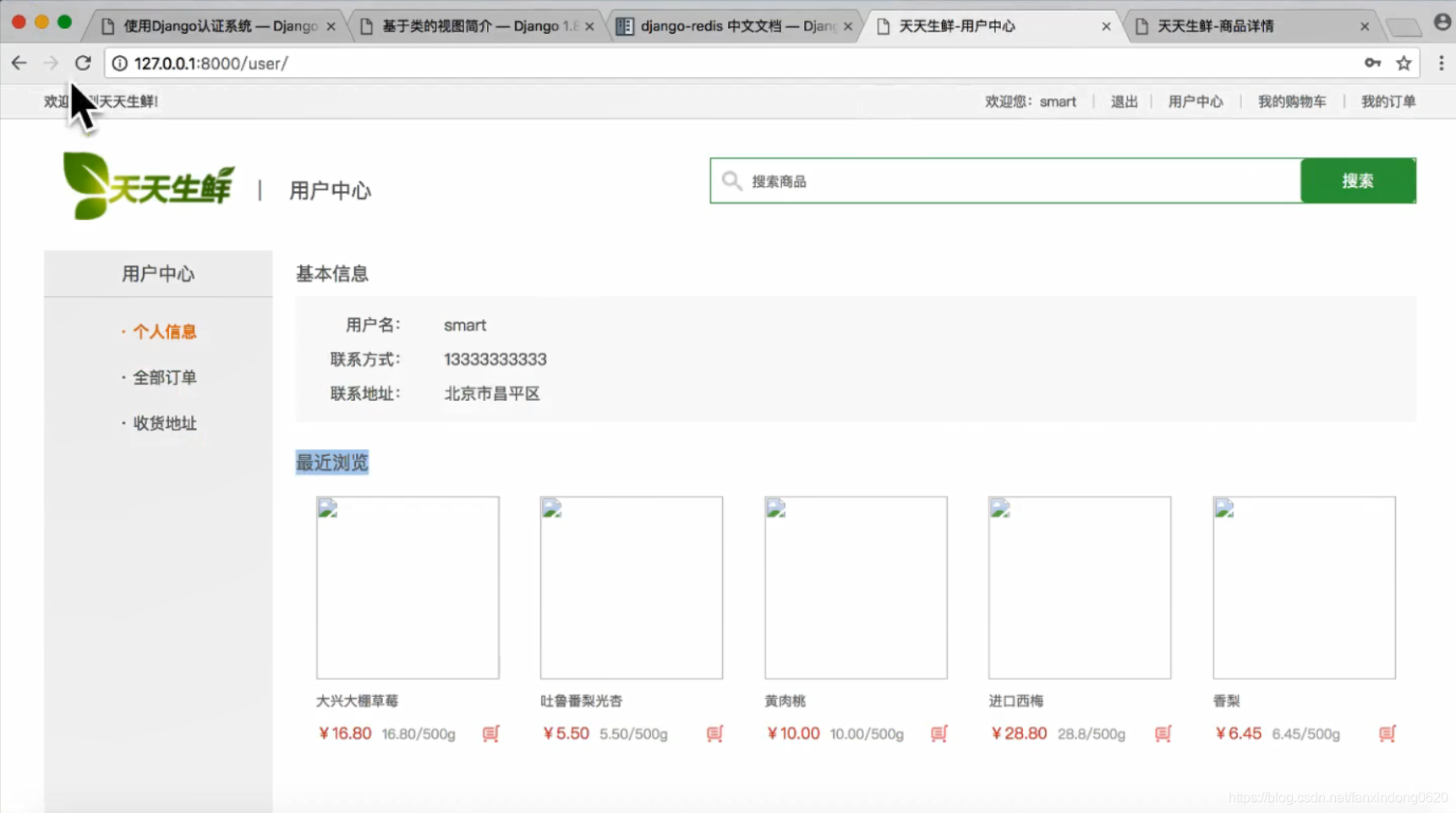Viewport: 1456px width, 813px height.
Task: Reload the page with the refresh icon
Action: pyautogui.click(x=82, y=63)
